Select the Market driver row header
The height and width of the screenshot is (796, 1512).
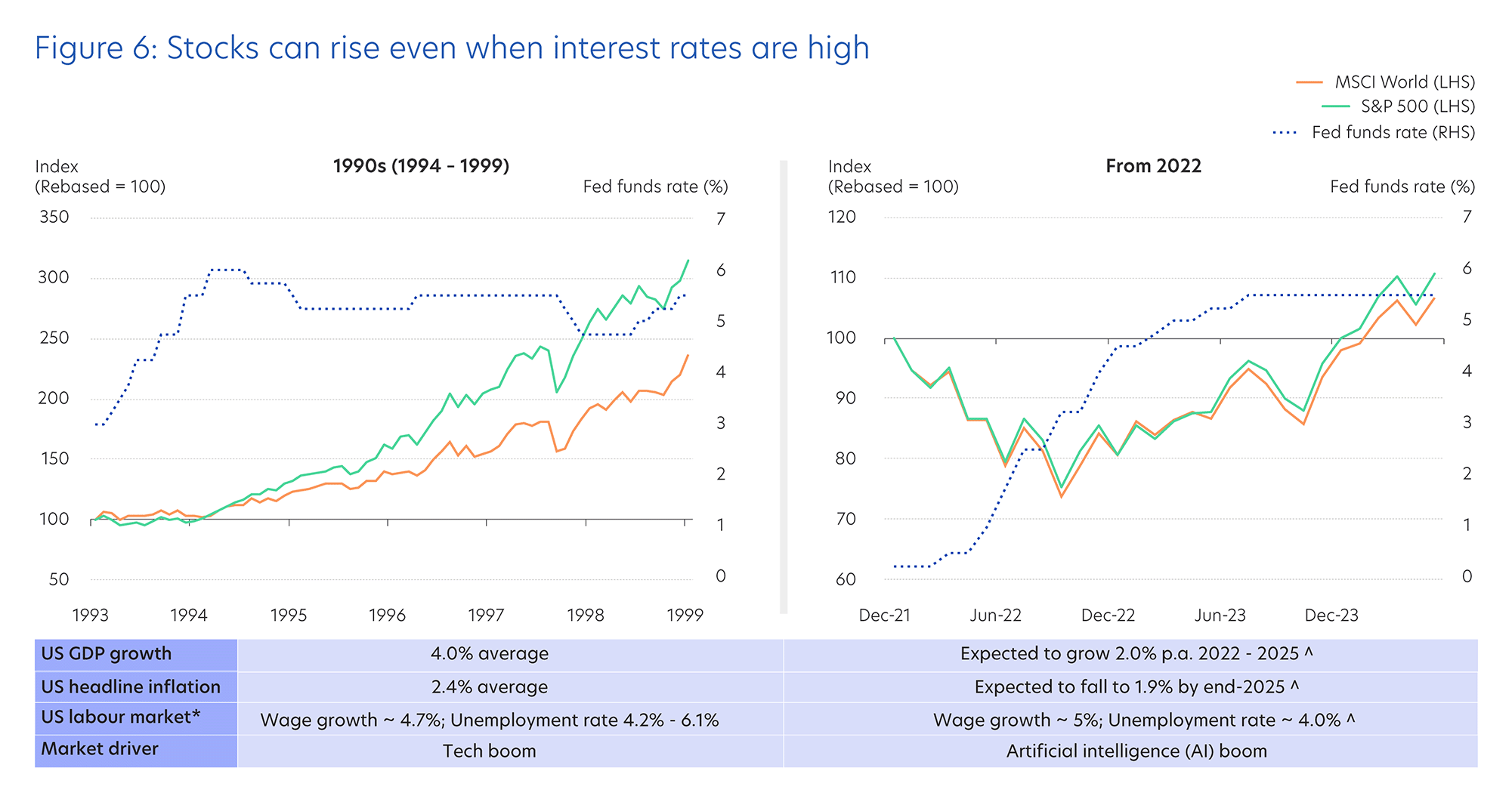click(x=100, y=749)
